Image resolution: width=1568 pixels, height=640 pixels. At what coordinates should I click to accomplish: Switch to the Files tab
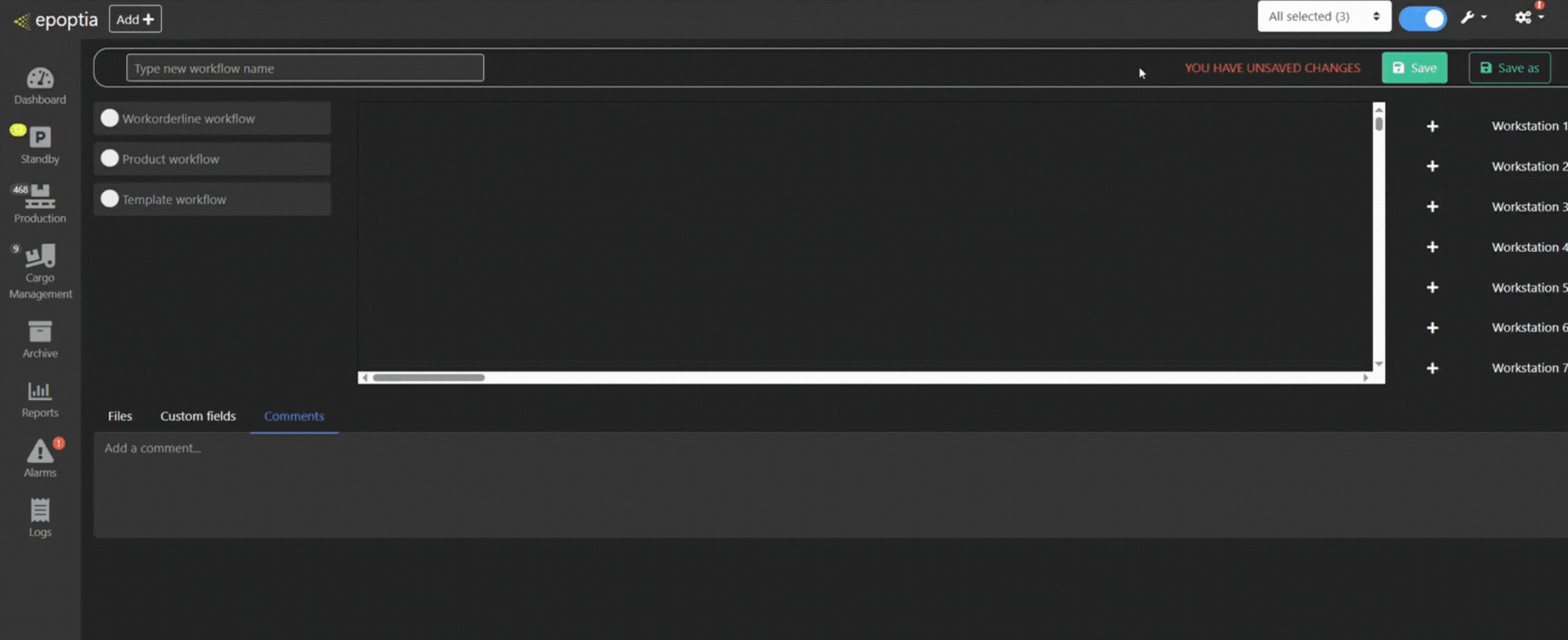tap(120, 416)
